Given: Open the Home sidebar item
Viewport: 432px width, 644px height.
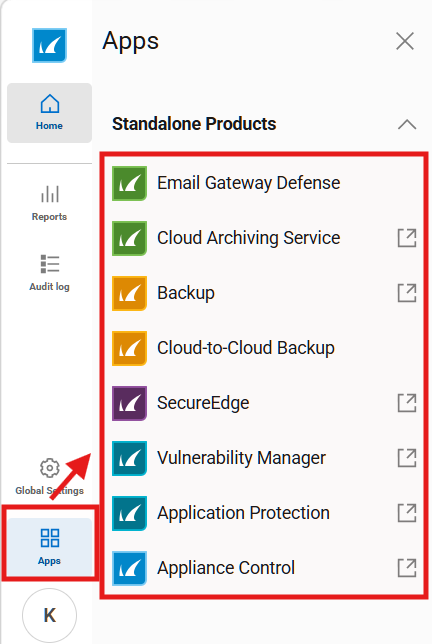Looking at the screenshot, I should pyautogui.click(x=49, y=113).
